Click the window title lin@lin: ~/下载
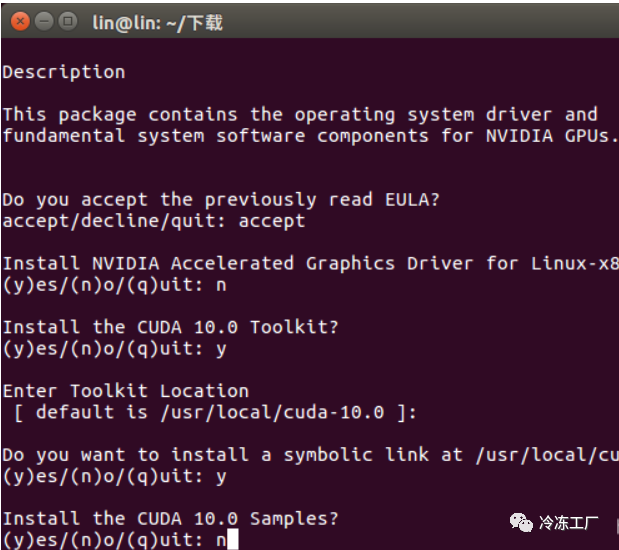This screenshot has width=619, height=550. tap(158, 23)
